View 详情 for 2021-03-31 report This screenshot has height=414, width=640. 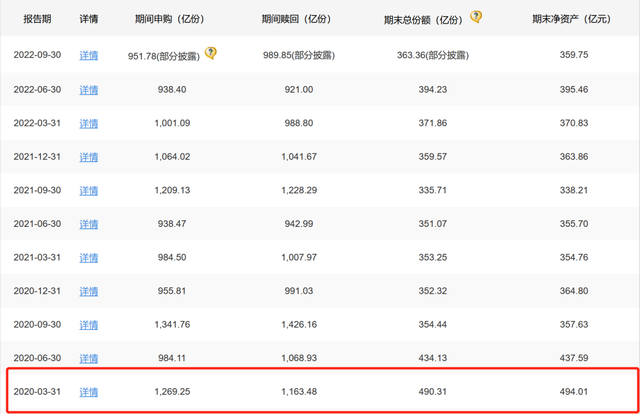point(89,258)
